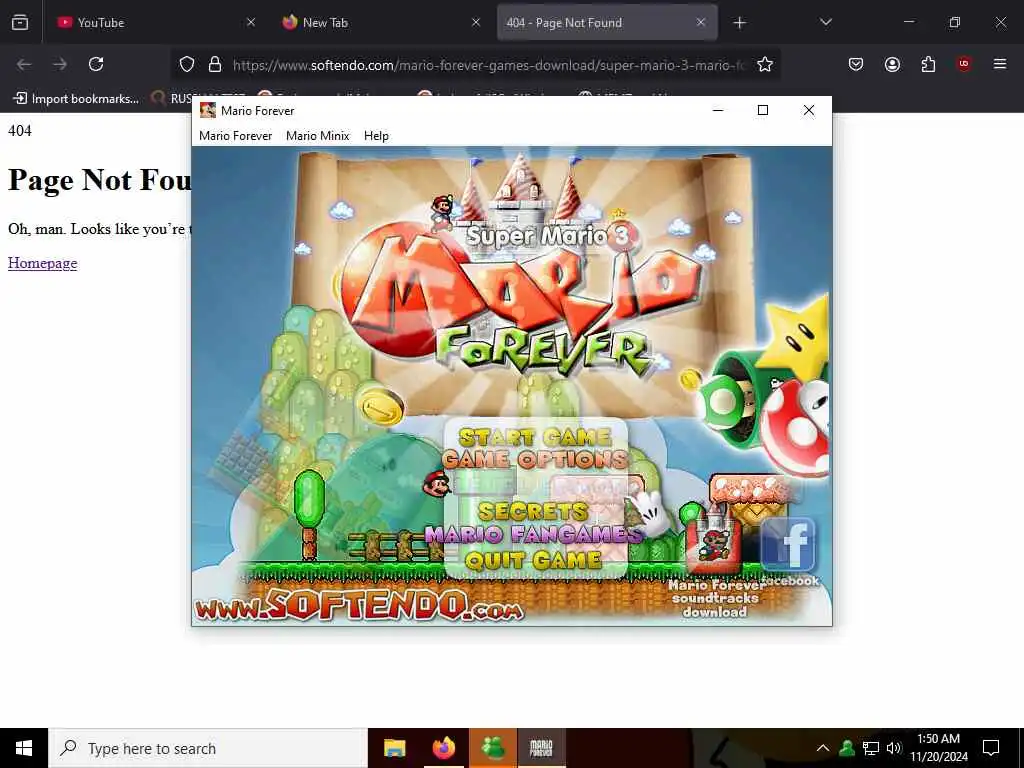The width and height of the screenshot is (1024, 768).
Task: Click the browser Back arrow
Action: (24, 64)
